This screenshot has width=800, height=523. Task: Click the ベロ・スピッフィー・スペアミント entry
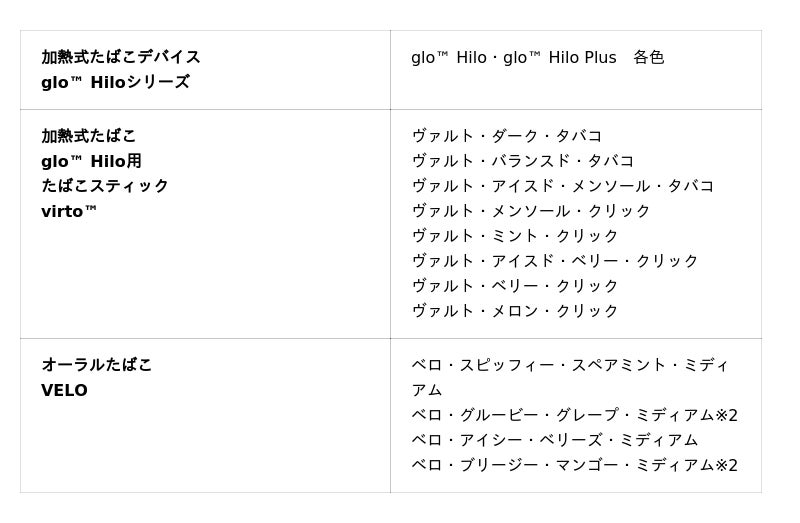coord(570,365)
